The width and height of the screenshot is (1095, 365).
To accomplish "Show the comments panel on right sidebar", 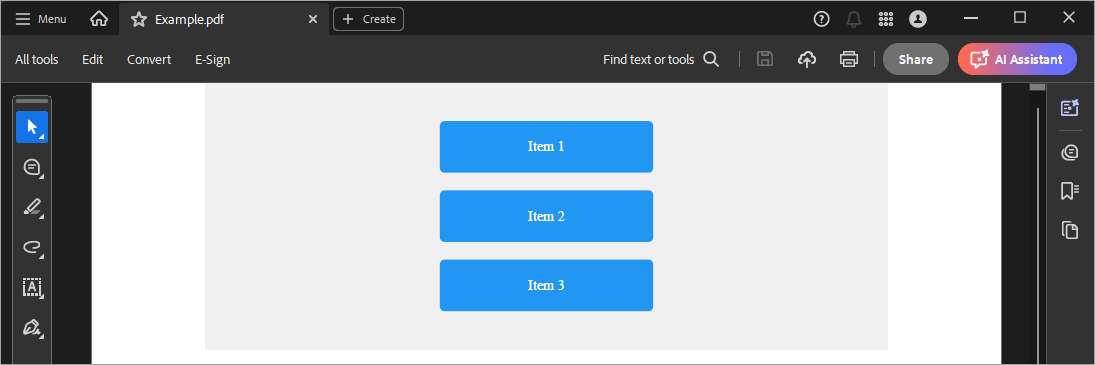I will 1070,152.
